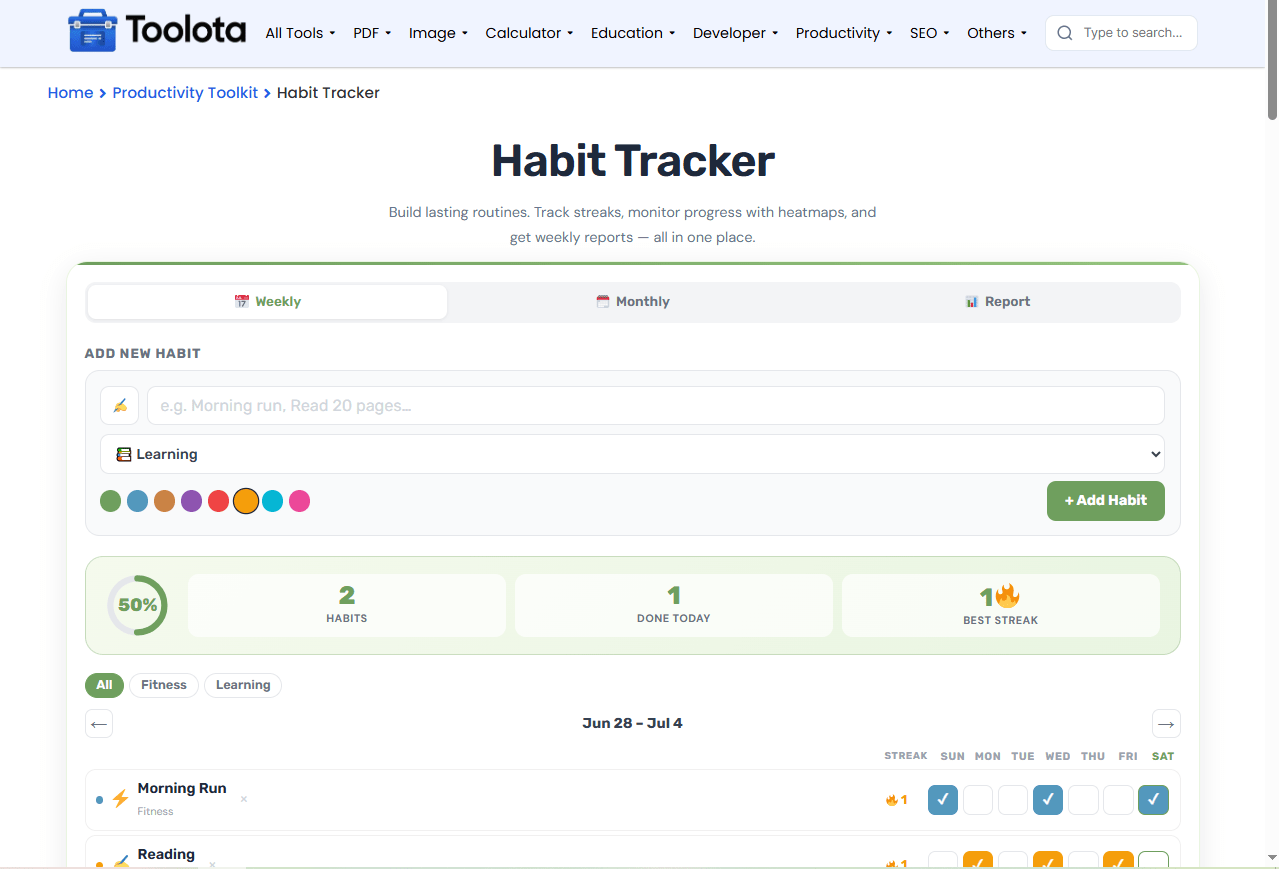The image size is (1279, 869).
Task: Uncheck Morning Run on Wednesday
Action: 1048,800
